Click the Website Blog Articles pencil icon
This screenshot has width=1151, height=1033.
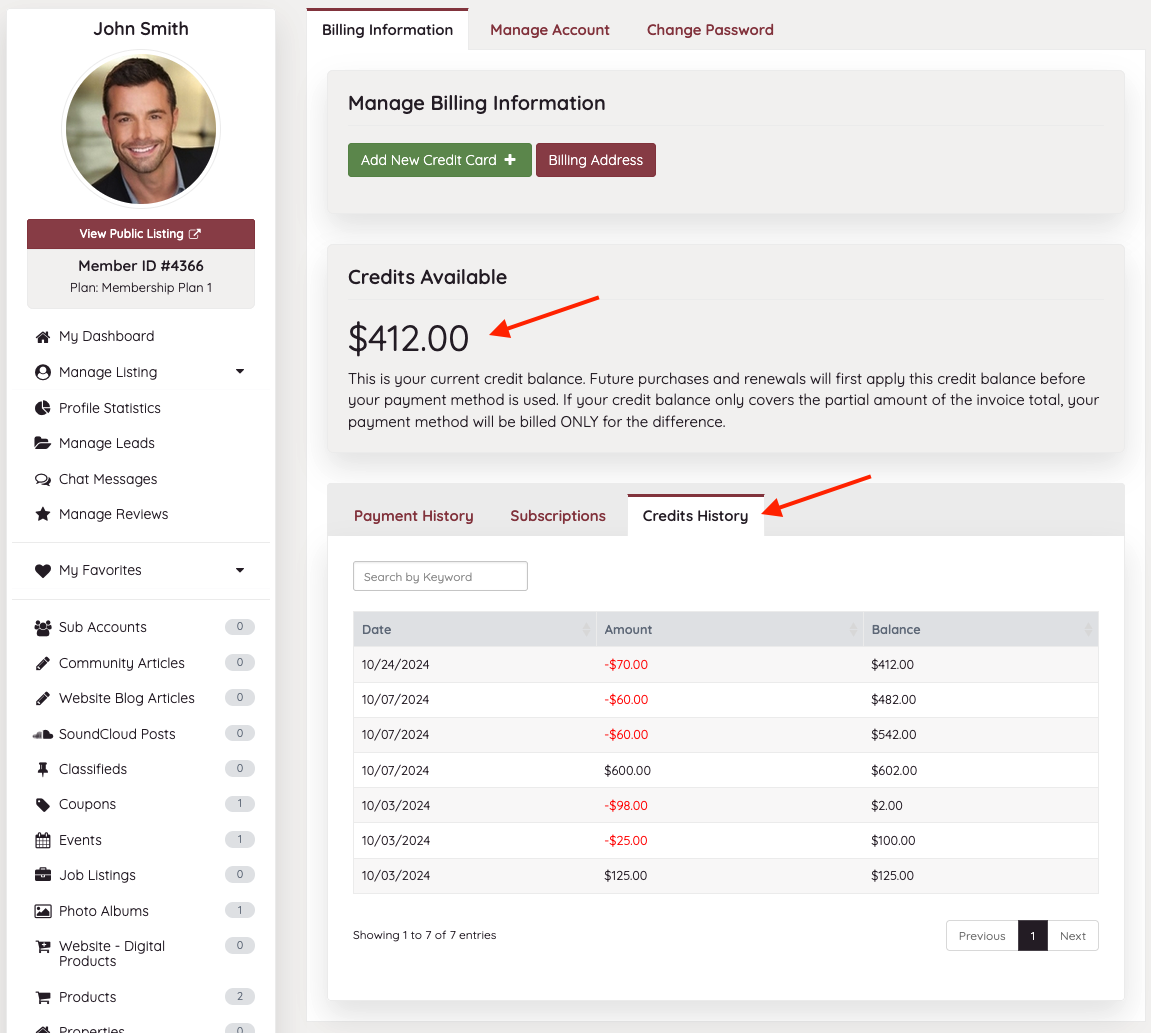tap(43, 699)
